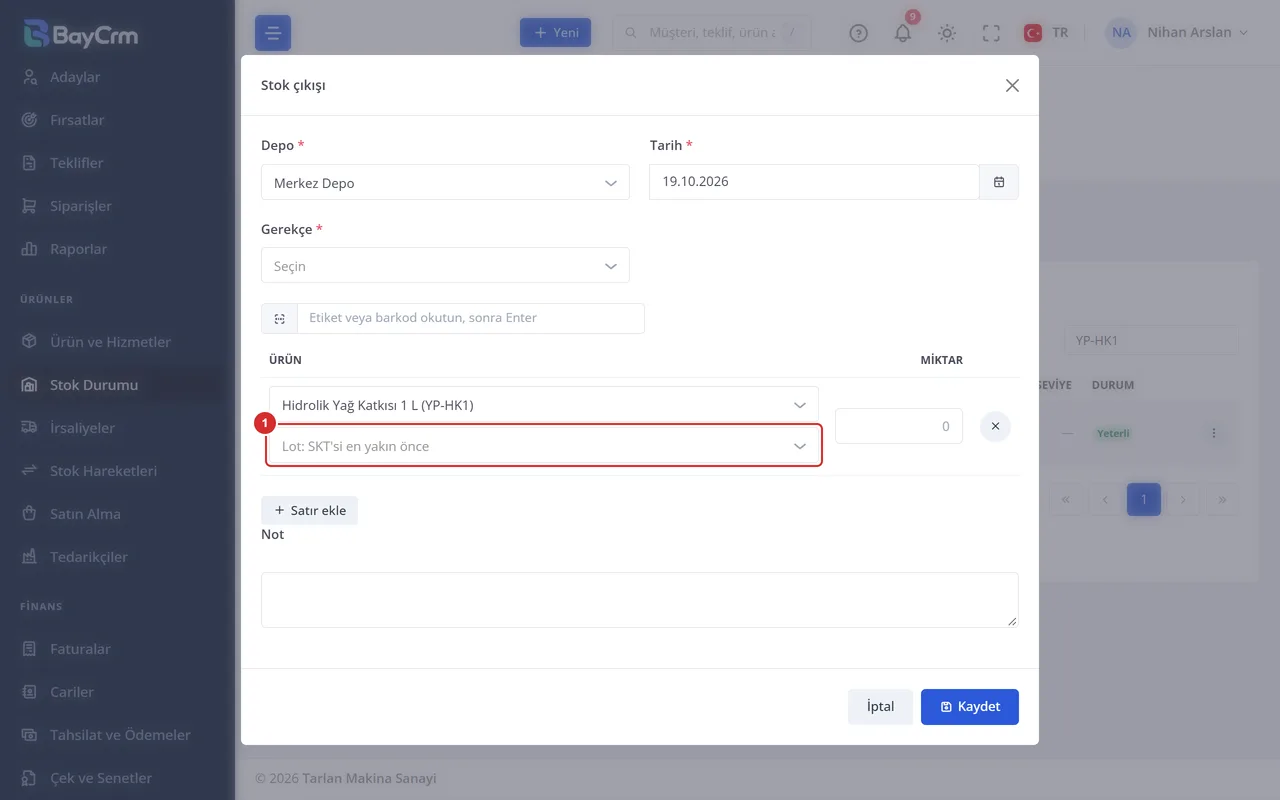This screenshot has height=800, width=1280.
Task: Focus the barcode or label input field
Action: [470, 318]
